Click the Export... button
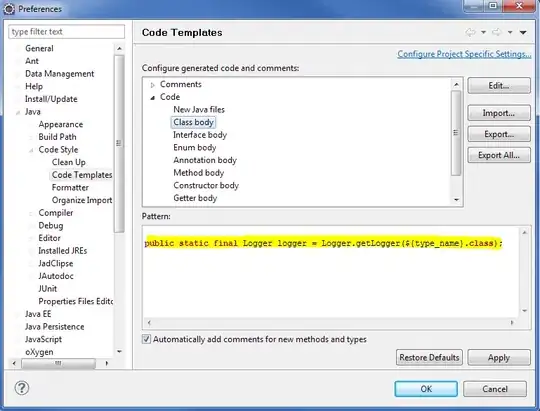The width and height of the screenshot is (540, 411). click(499, 134)
